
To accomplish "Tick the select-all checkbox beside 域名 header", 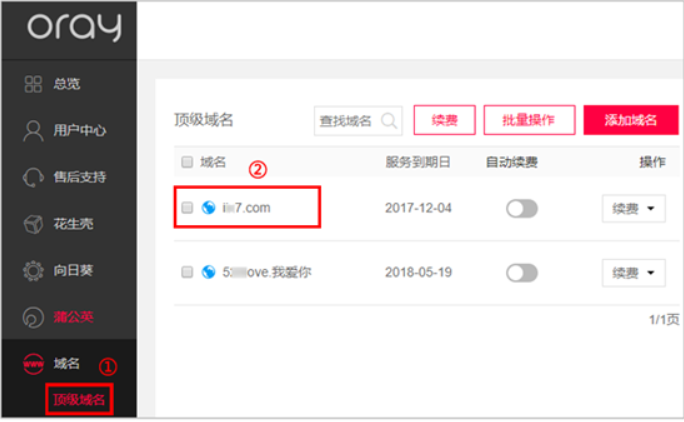I will pos(187,162).
